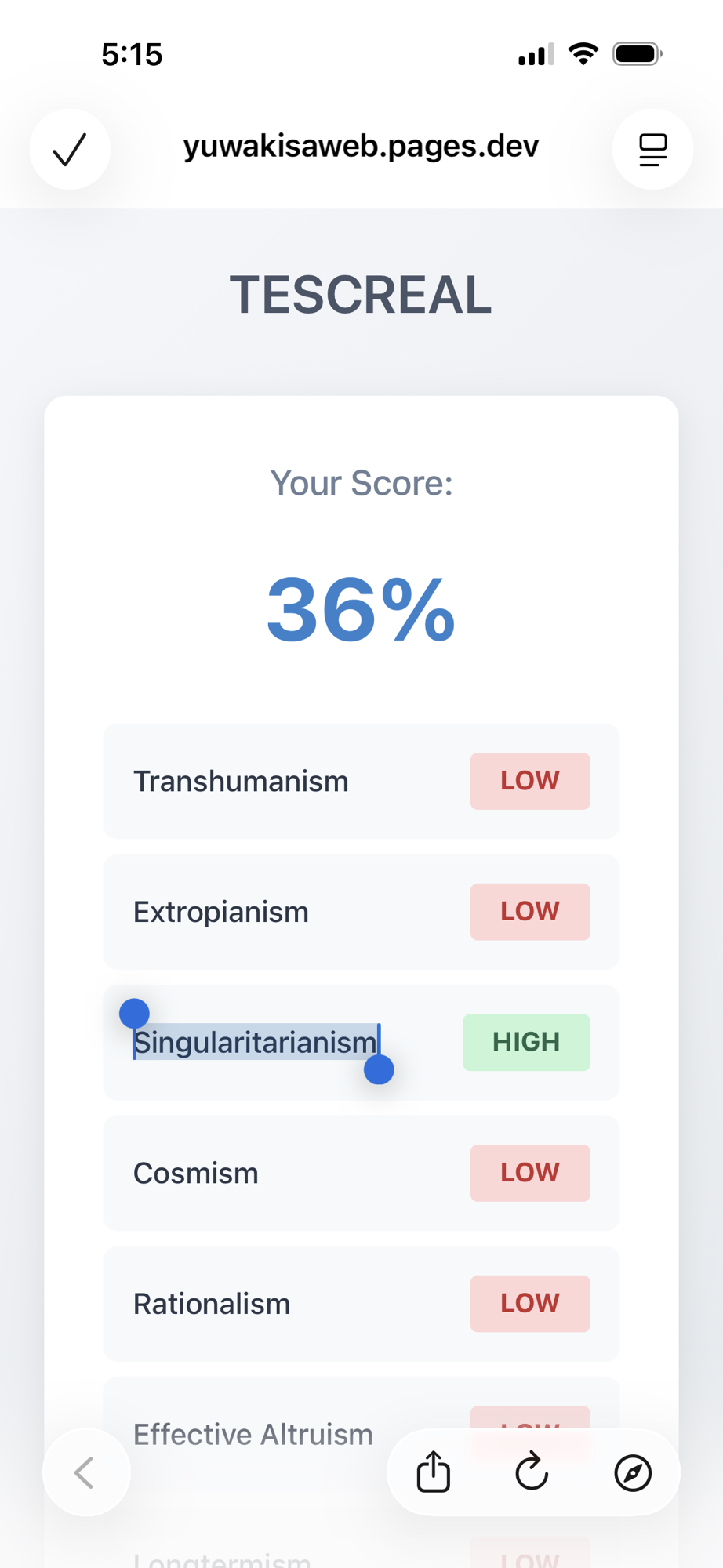Tap the share icon
This screenshot has height=1568, width=723.
433,1472
